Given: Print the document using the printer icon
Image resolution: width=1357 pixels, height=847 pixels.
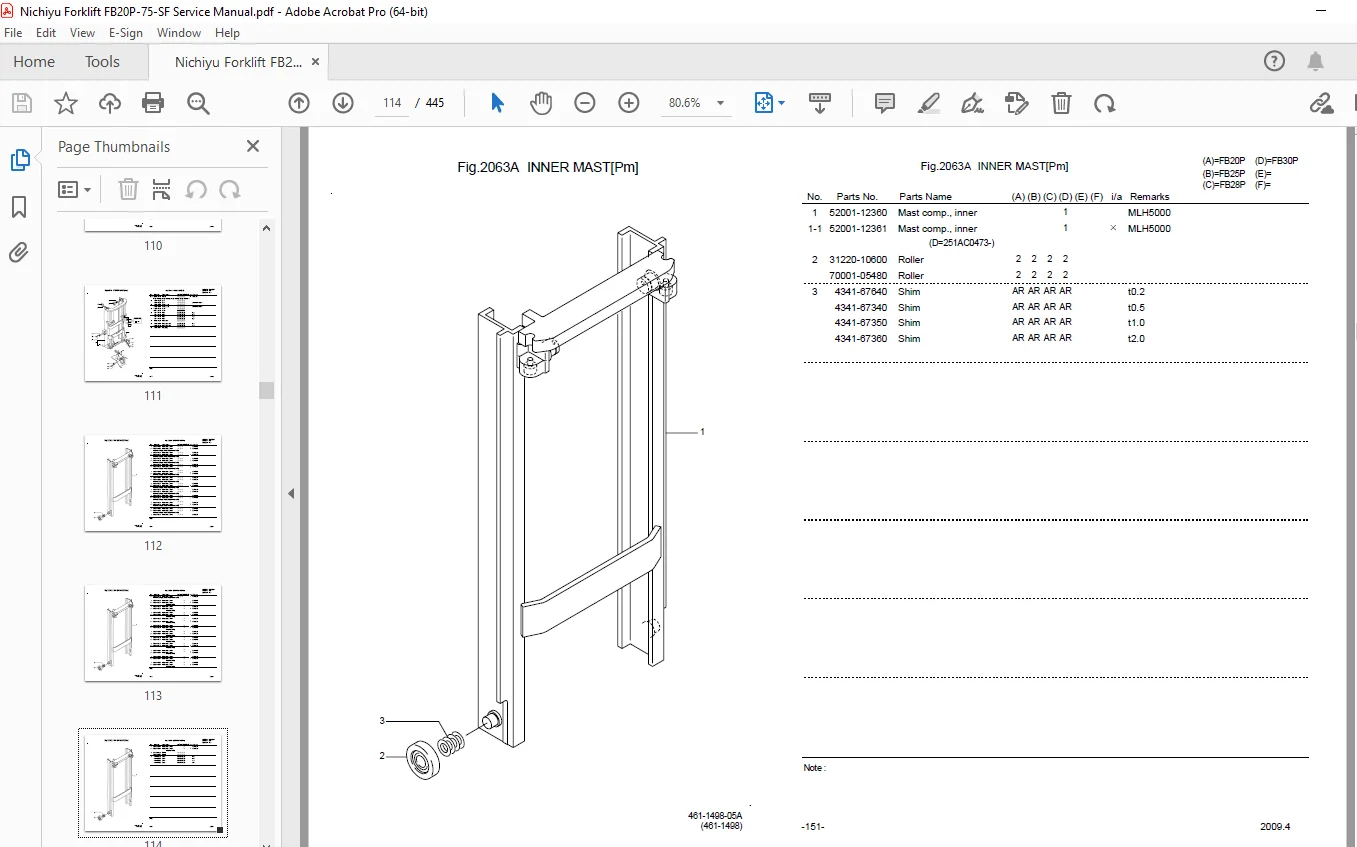Looking at the screenshot, I should pyautogui.click(x=153, y=103).
